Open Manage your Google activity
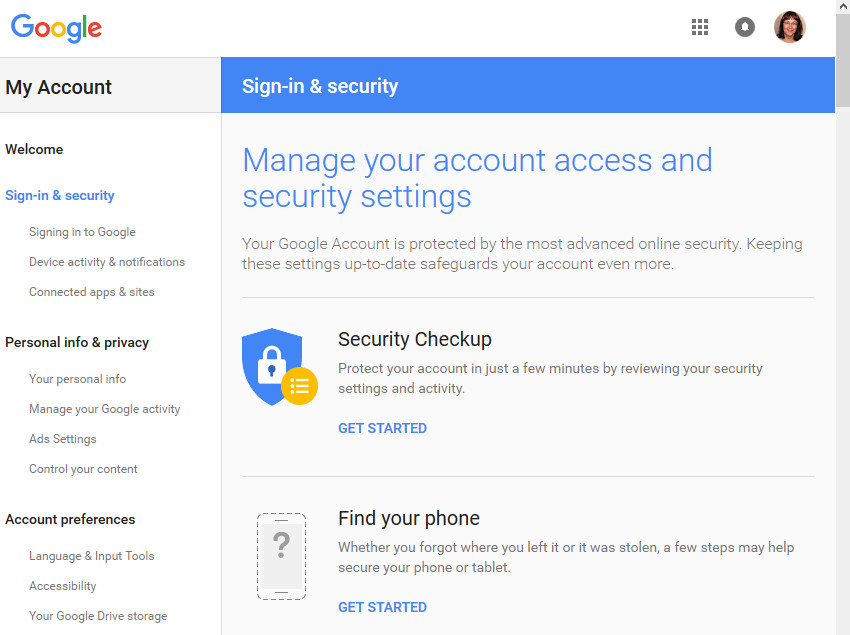850x635 pixels. click(105, 409)
